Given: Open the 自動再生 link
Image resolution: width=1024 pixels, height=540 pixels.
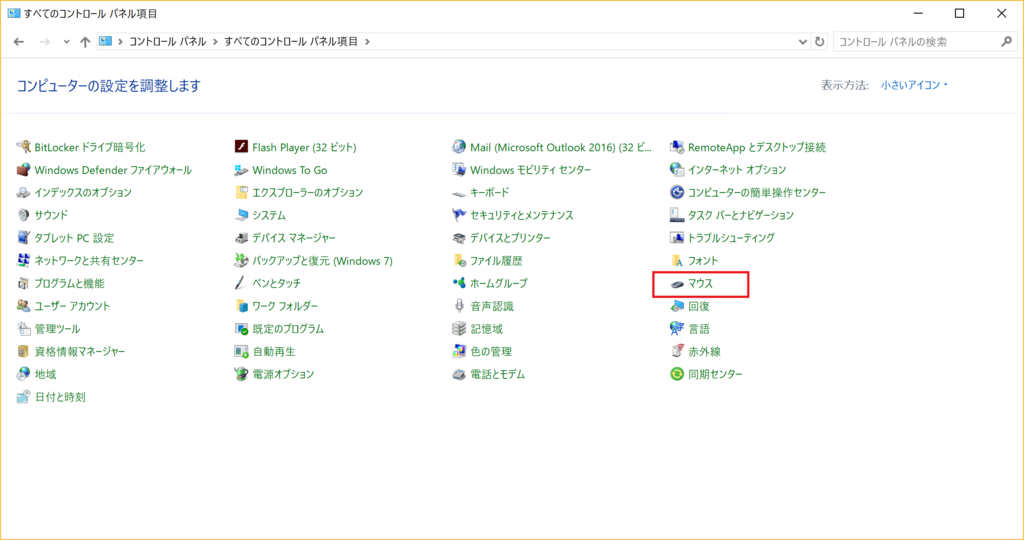Looking at the screenshot, I should click(x=274, y=351).
